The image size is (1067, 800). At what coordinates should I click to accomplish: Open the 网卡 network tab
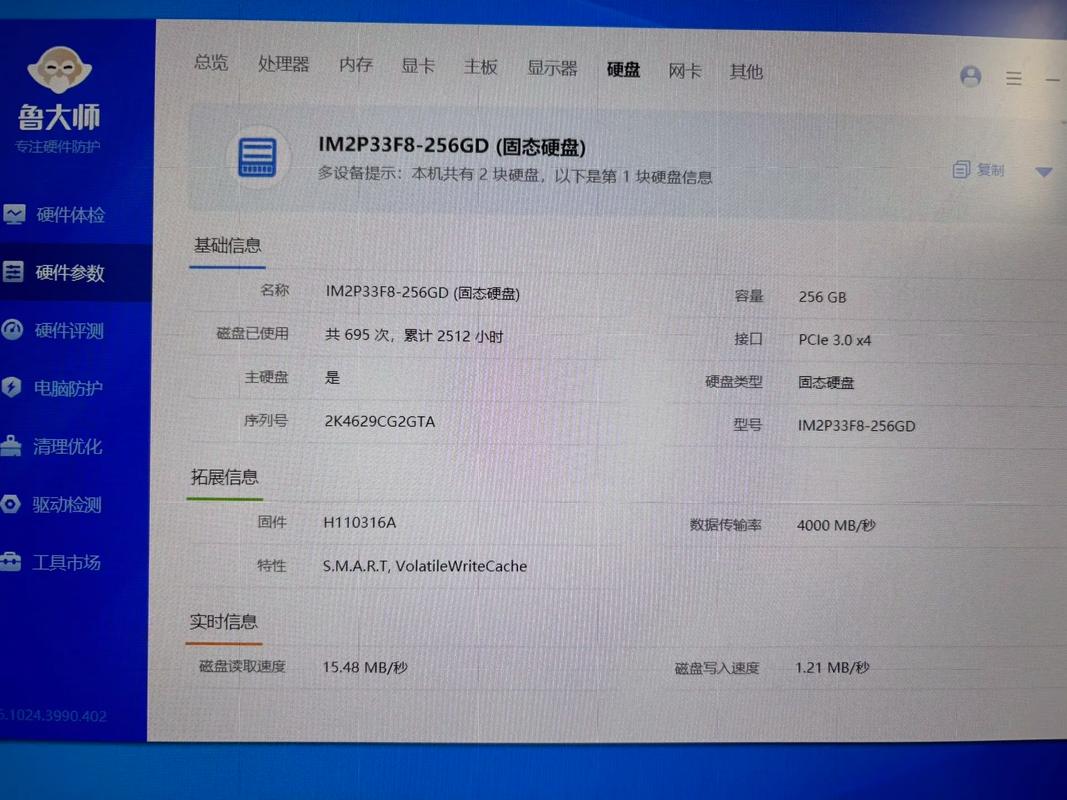(684, 70)
